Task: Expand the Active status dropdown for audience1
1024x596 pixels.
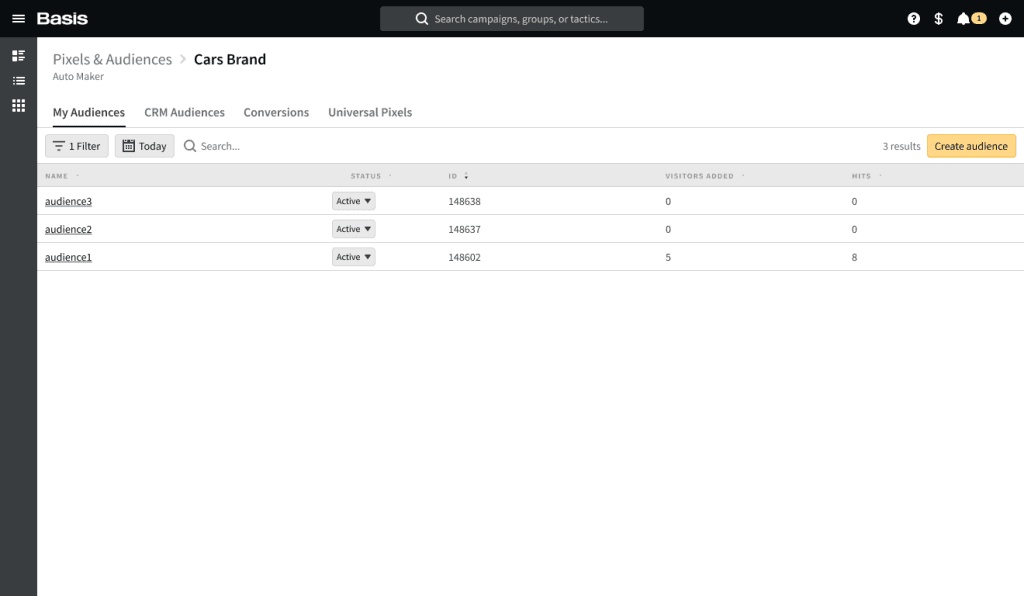Action: click(353, 257)
